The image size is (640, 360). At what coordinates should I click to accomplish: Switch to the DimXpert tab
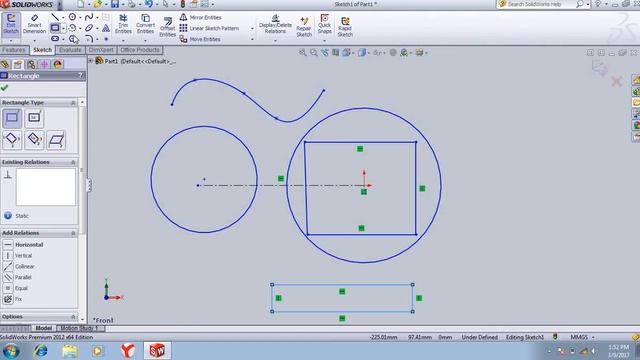100,50
